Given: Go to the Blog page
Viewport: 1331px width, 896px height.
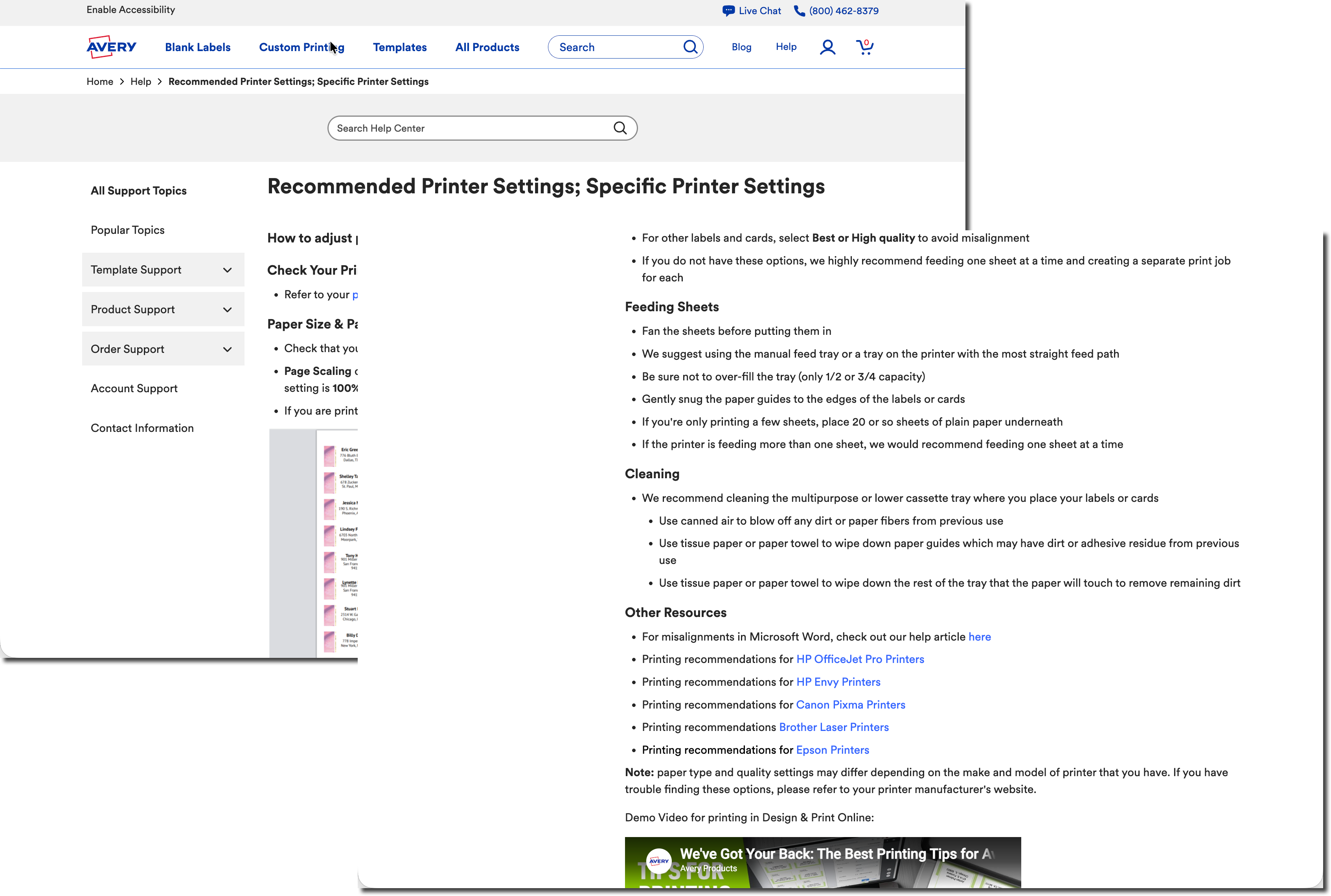Looking at the screenshot, I should [x=741, y=47].
